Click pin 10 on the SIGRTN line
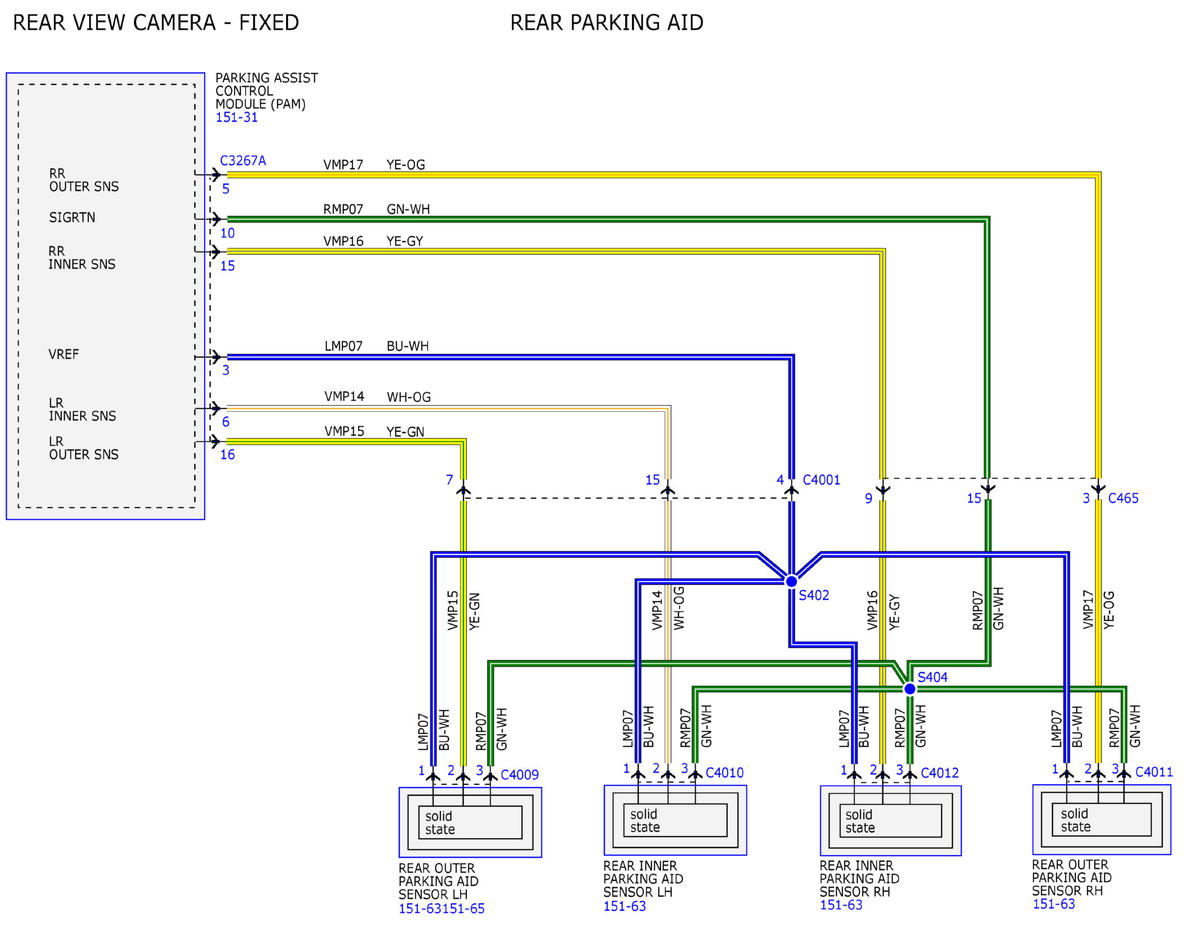 [228, 233]
